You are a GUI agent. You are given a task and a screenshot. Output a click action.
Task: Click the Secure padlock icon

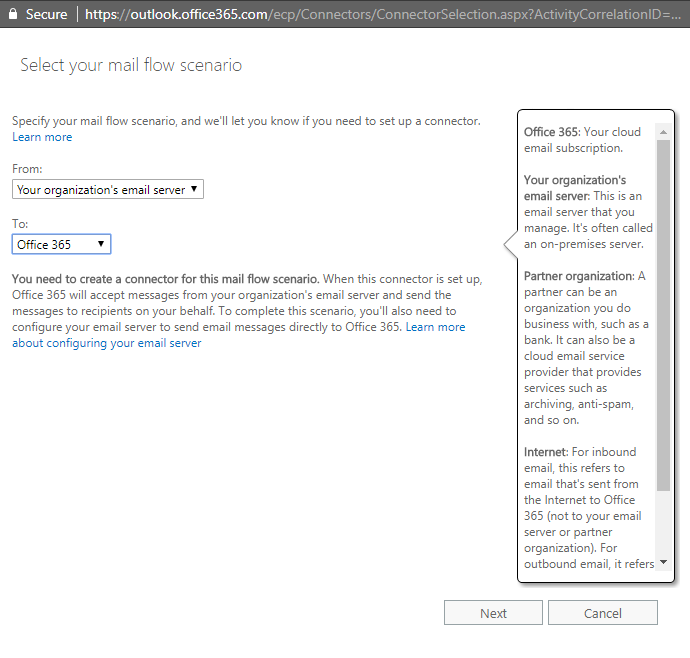[x=13, y=14]
